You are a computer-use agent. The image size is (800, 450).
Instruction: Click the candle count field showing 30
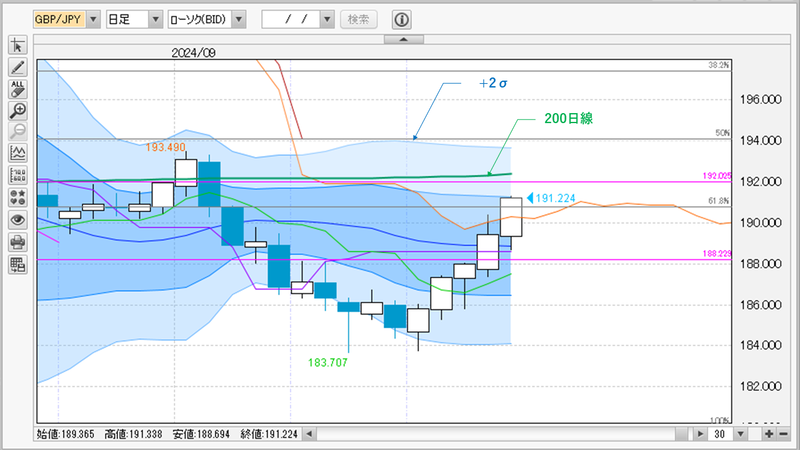pyautogui.click(x=720, y=434)
